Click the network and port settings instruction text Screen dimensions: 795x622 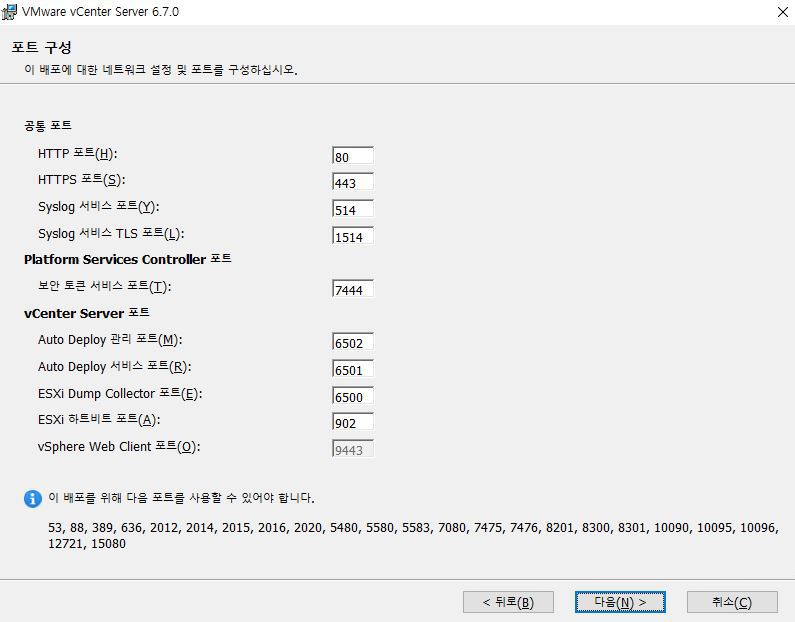[161, 69]
